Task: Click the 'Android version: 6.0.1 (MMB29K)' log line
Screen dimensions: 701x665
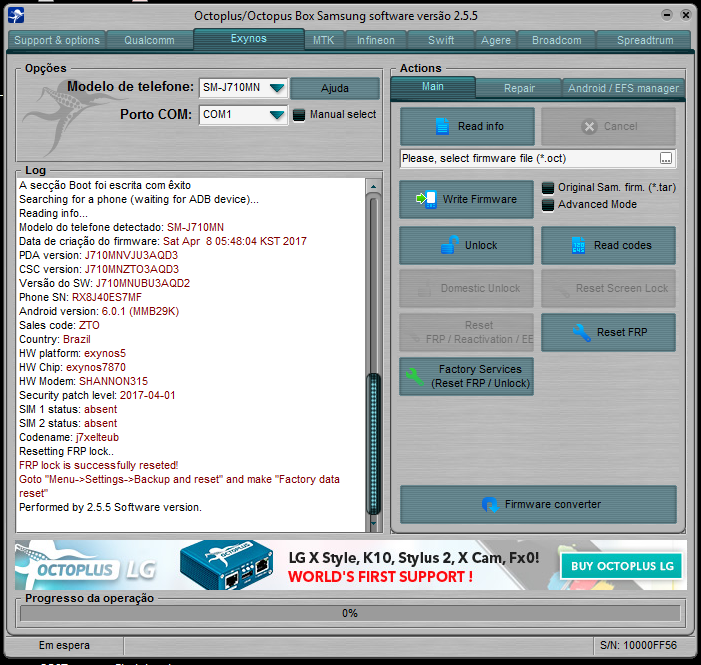Action: tap(99, 311)
